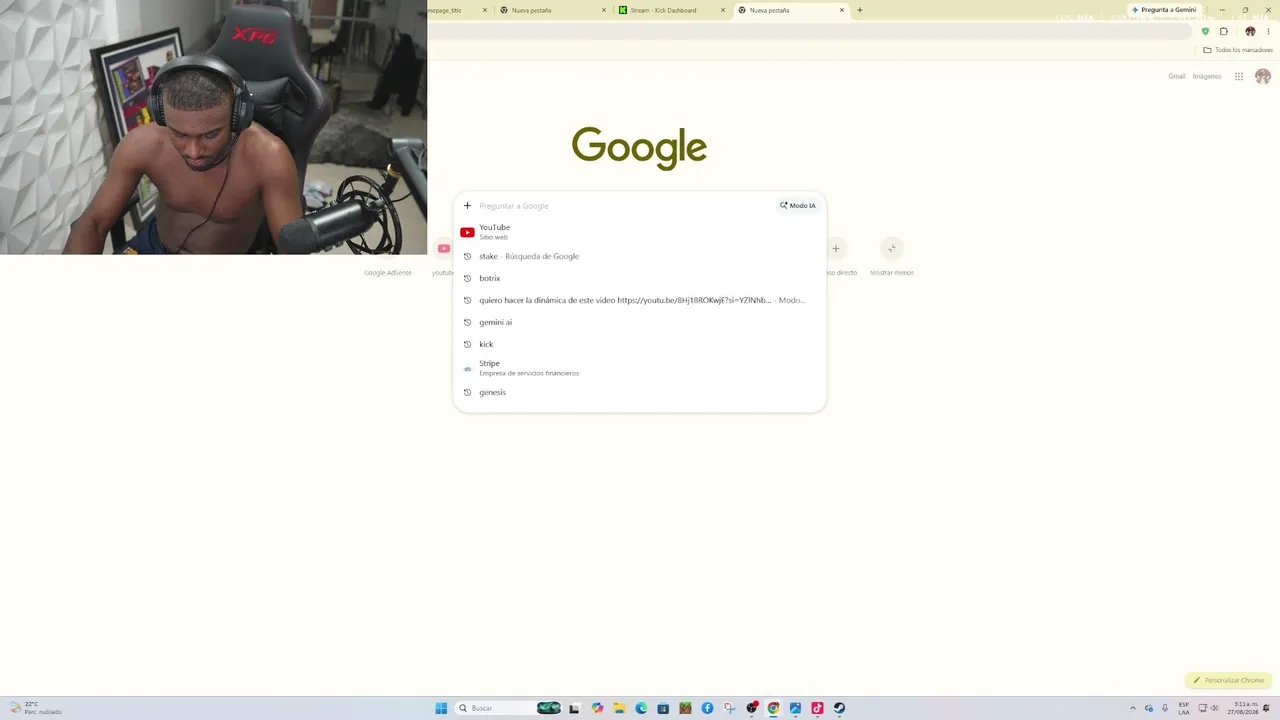Viewport: 1280px width, 720px height.
Task: Click the plus icon in search box
Action: click(x=467, y=206)
